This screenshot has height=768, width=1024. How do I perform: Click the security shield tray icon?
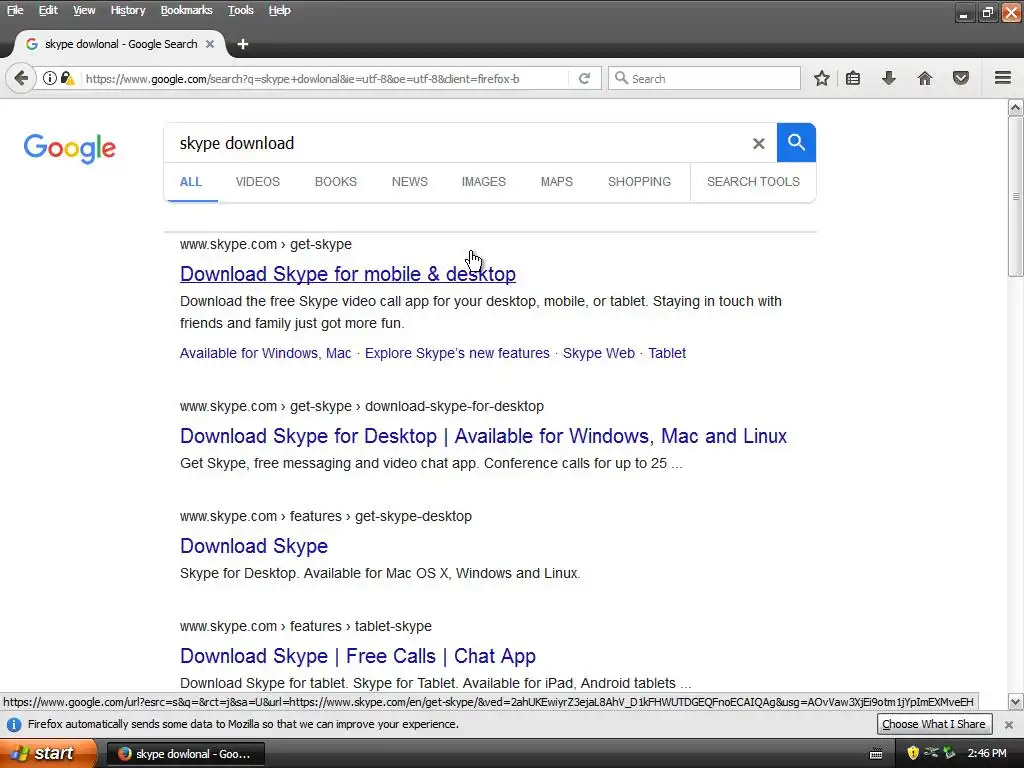[x=913, y=753]
